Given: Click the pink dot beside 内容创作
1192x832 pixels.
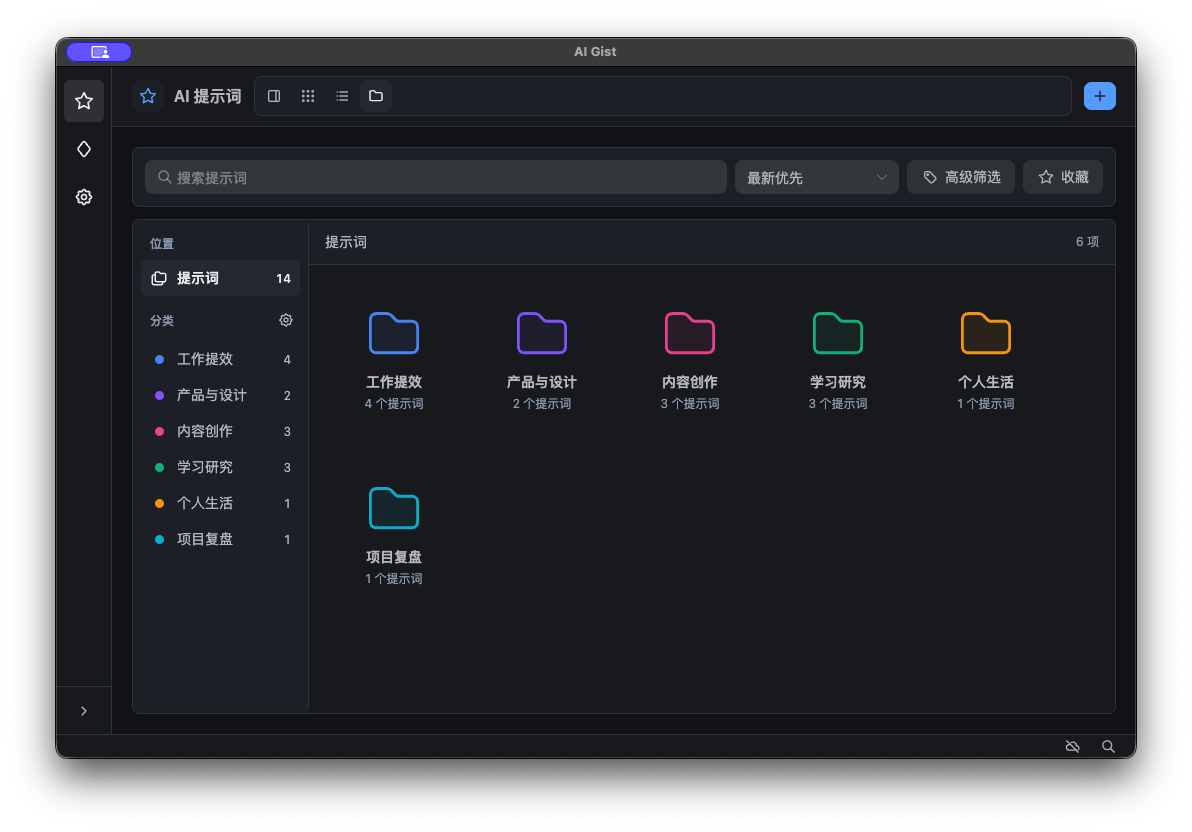Looking at the screenshot, I should (x=160, y=431).
